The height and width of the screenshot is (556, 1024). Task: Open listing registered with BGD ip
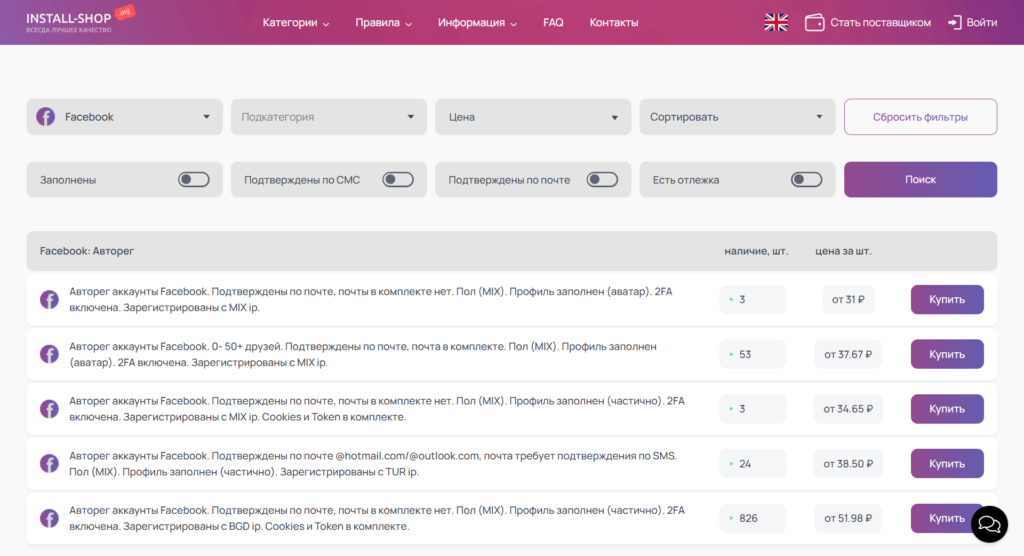[x=377, y=518]
